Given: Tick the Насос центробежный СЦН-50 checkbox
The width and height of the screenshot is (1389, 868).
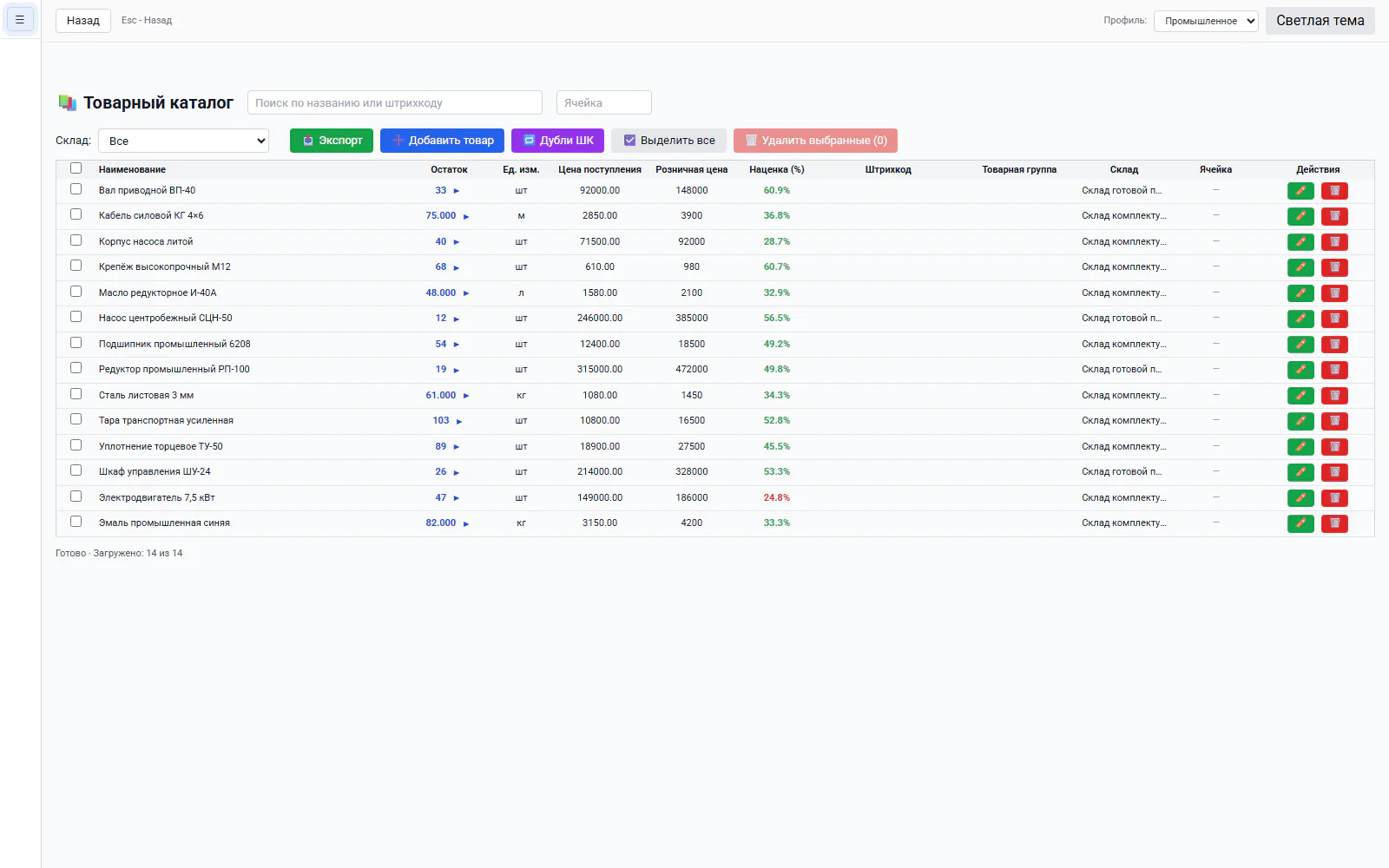Looking at the screenshot, I should pyautogui.click(x=76, y=317).
